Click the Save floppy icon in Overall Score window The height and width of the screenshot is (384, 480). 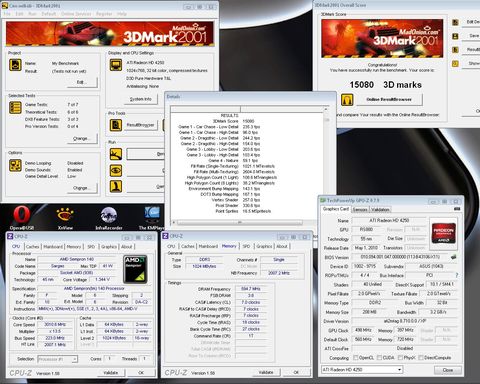455,36
